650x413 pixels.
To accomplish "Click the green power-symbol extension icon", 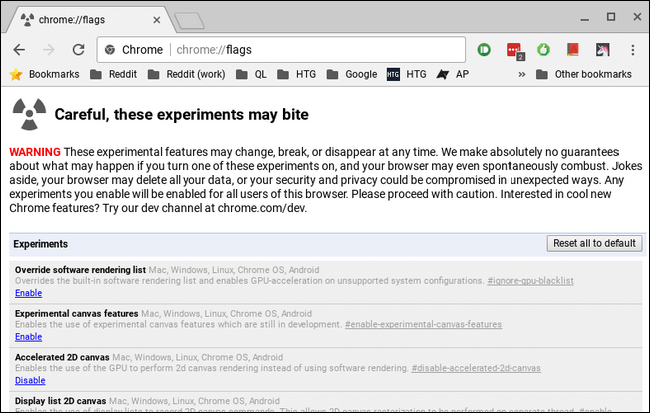I will pos(544,50).
